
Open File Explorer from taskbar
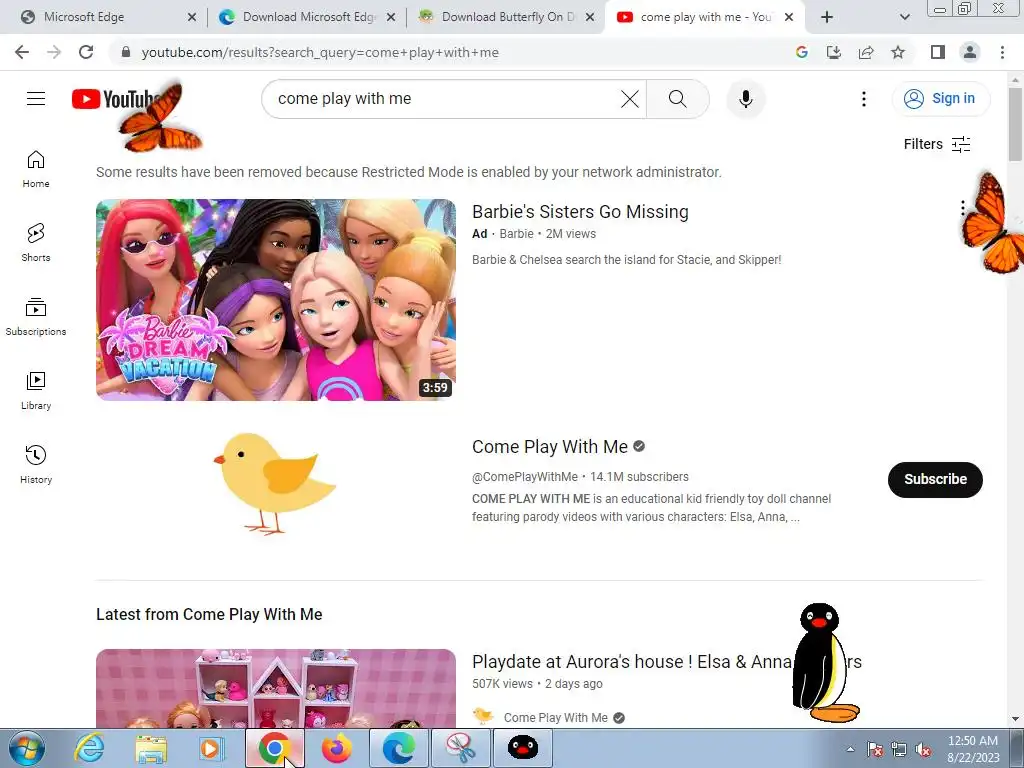(x=151, y=748)
